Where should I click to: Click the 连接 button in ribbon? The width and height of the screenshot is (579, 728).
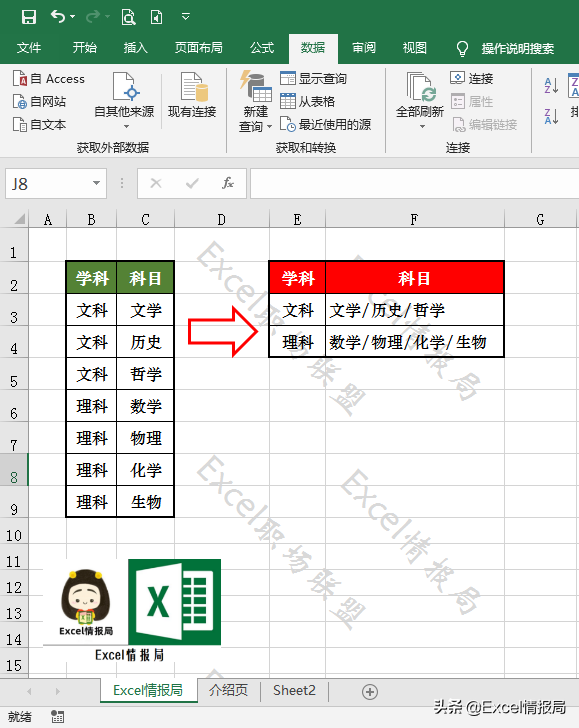point(471,78)
